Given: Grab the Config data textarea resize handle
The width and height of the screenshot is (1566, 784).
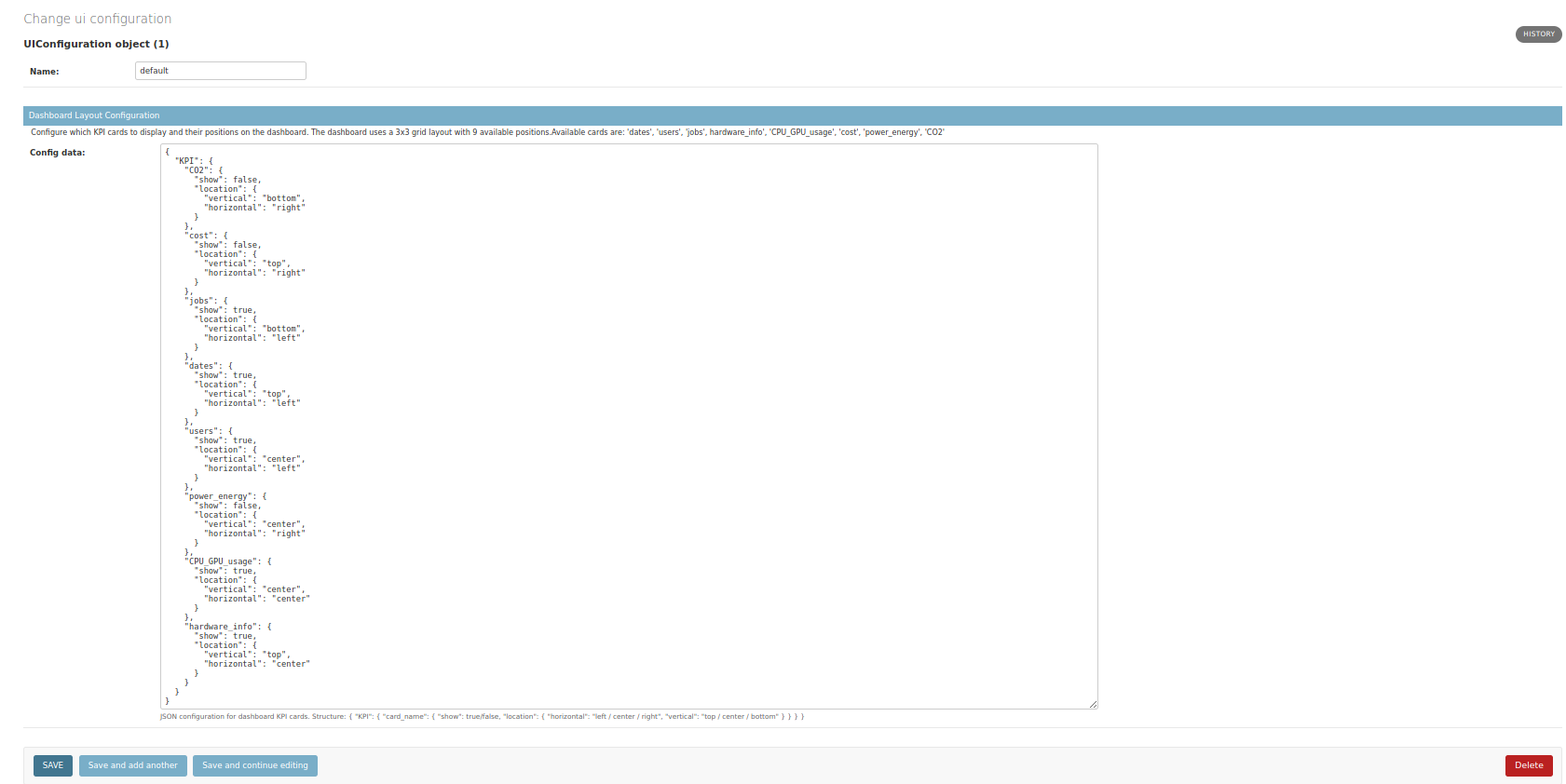Looking at the screenshot, I should pyautogui.click(x=1093, y=704).
